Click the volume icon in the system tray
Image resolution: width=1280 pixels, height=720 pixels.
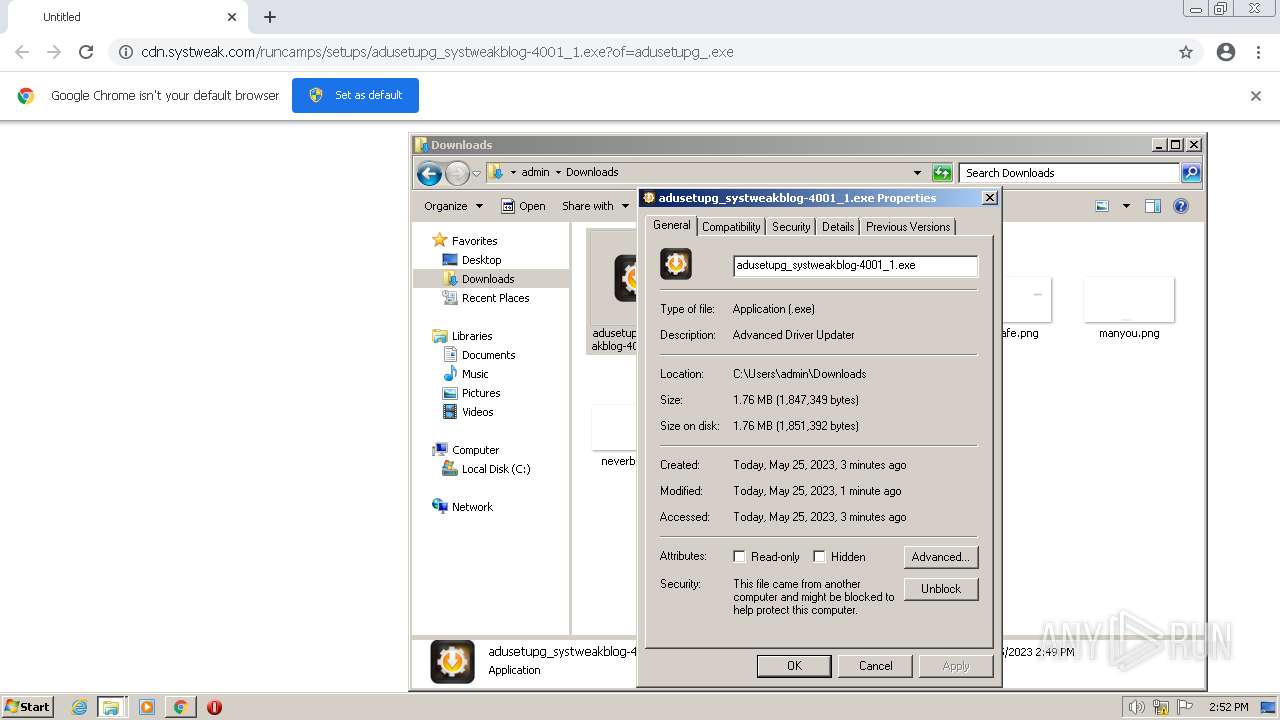[1138, 707]
